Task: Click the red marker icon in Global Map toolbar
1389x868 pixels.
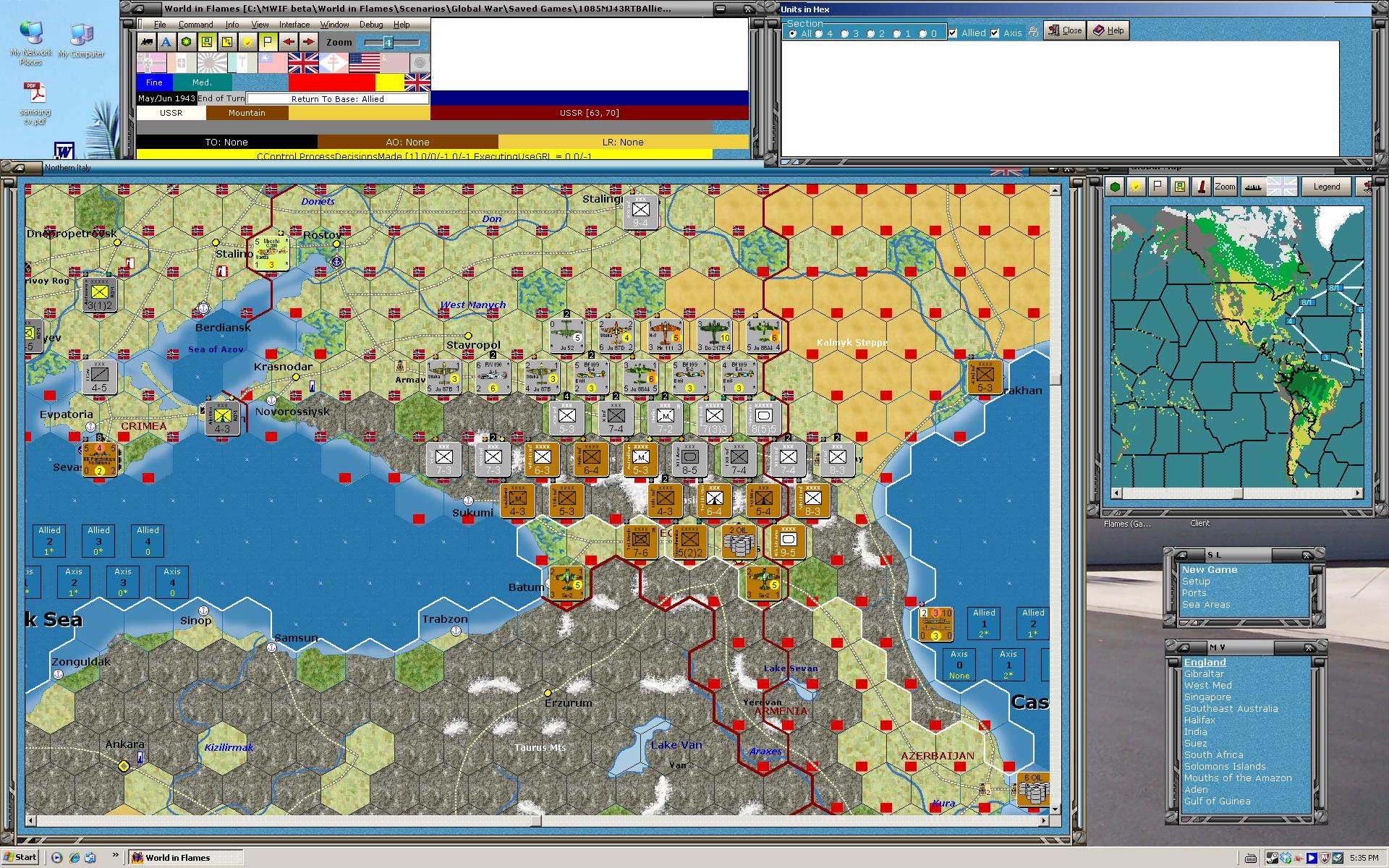Action: [1202, 187]
